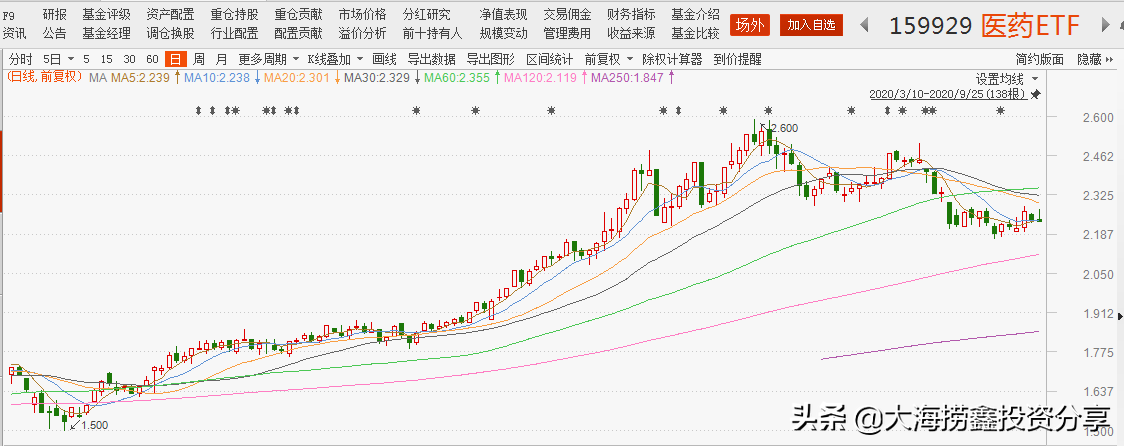
Task: Open 调仓换股 menu item
Action: pos(170,33)
